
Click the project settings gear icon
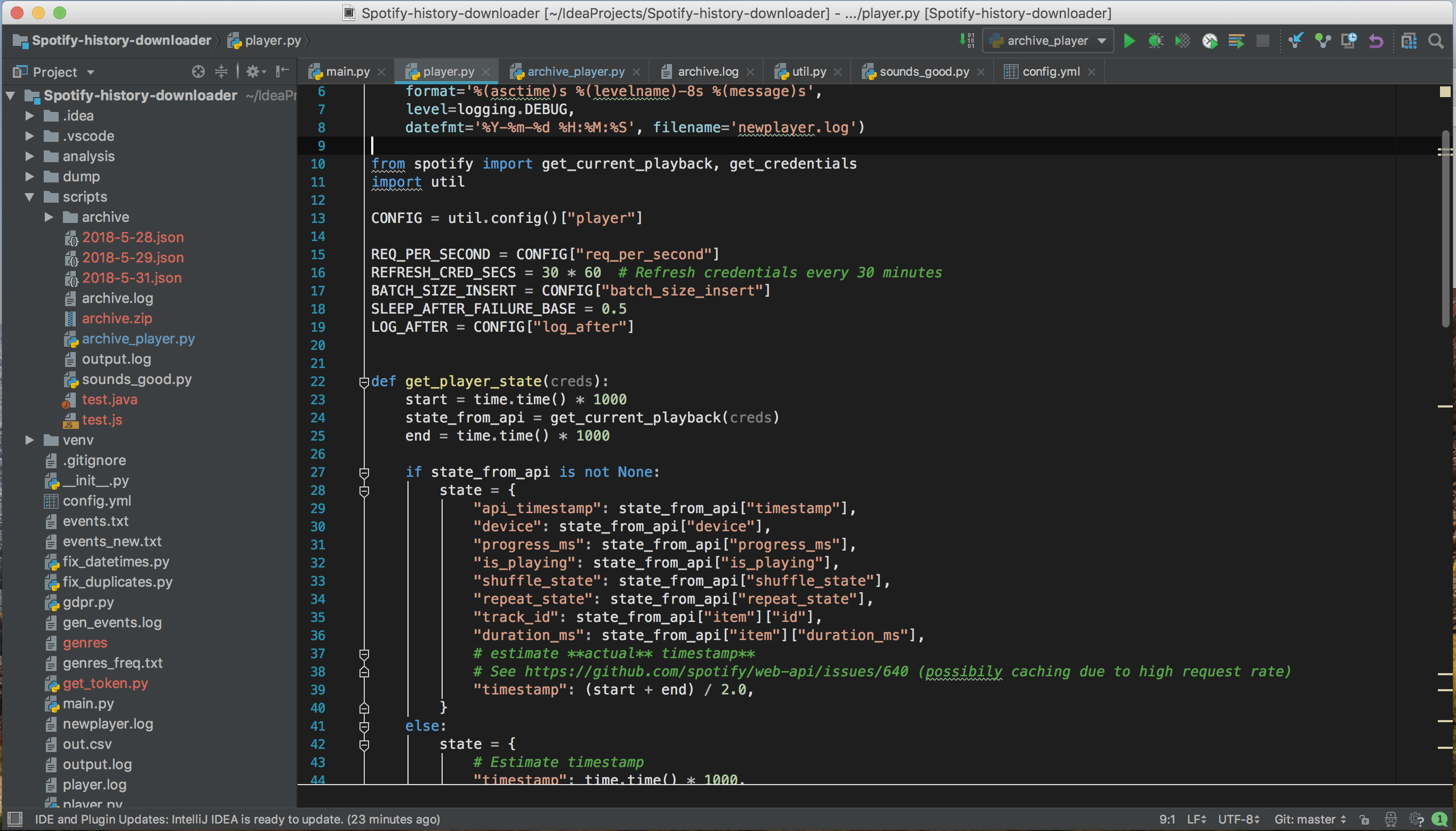pos(253,71)
